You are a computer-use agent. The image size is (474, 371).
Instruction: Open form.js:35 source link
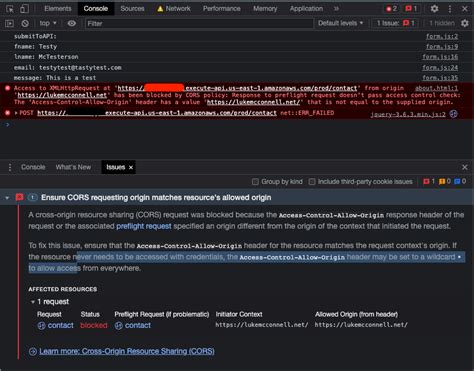(x=440, y=78)
